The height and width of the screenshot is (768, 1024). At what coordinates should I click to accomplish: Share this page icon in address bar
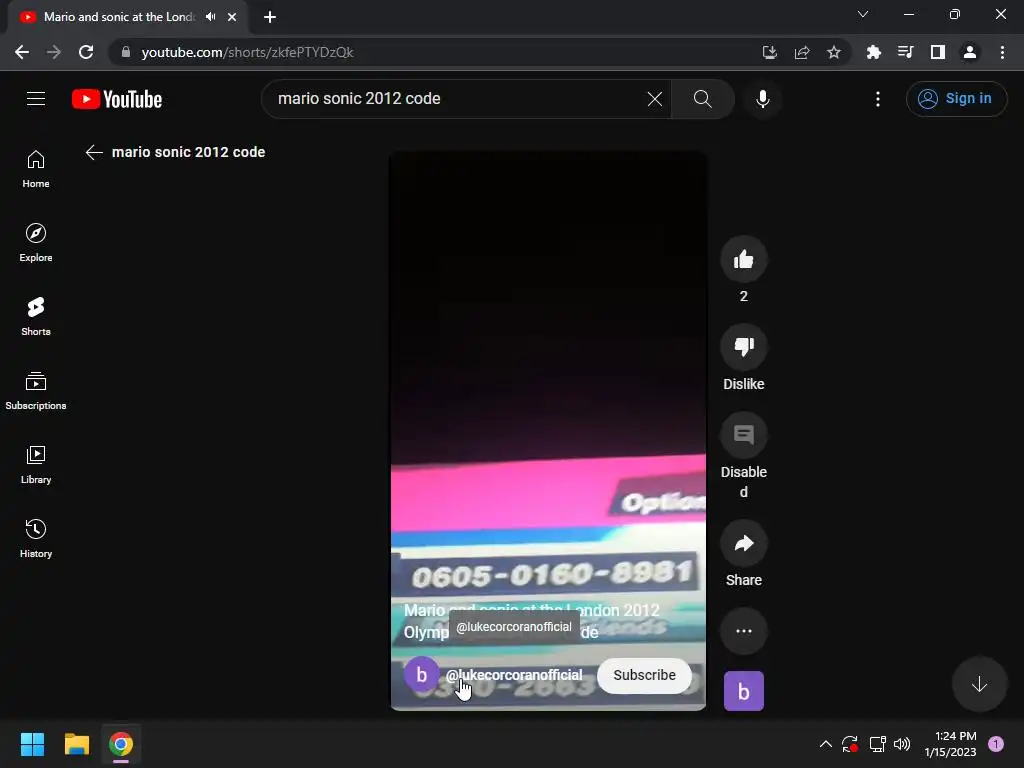(802, 52)
